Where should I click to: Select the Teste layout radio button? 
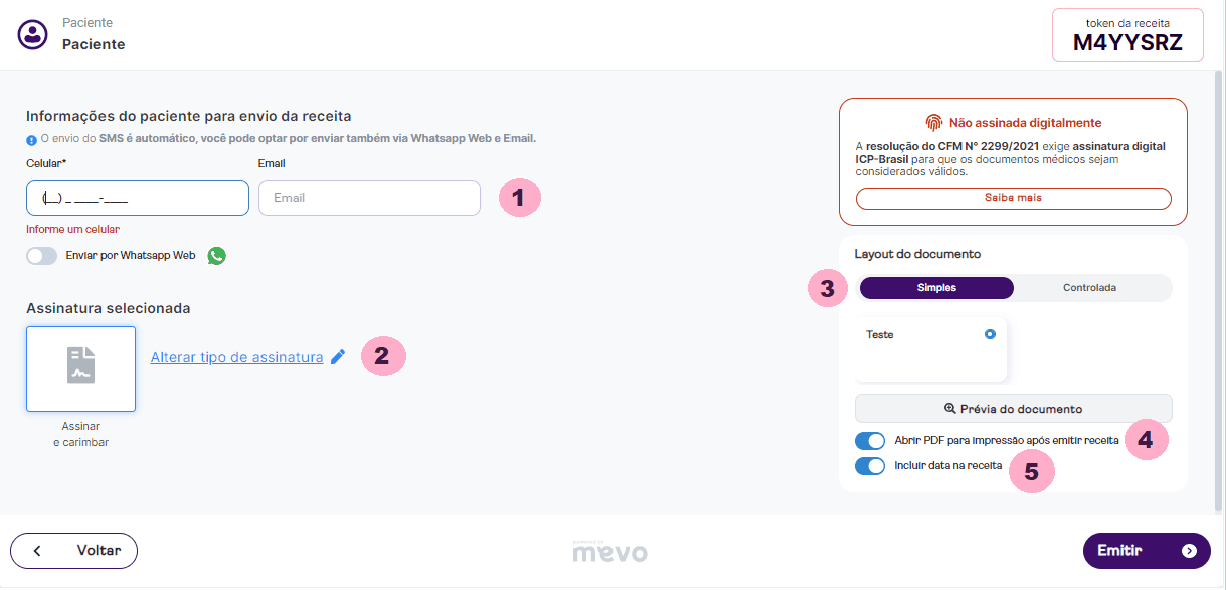tap(990, 335)
